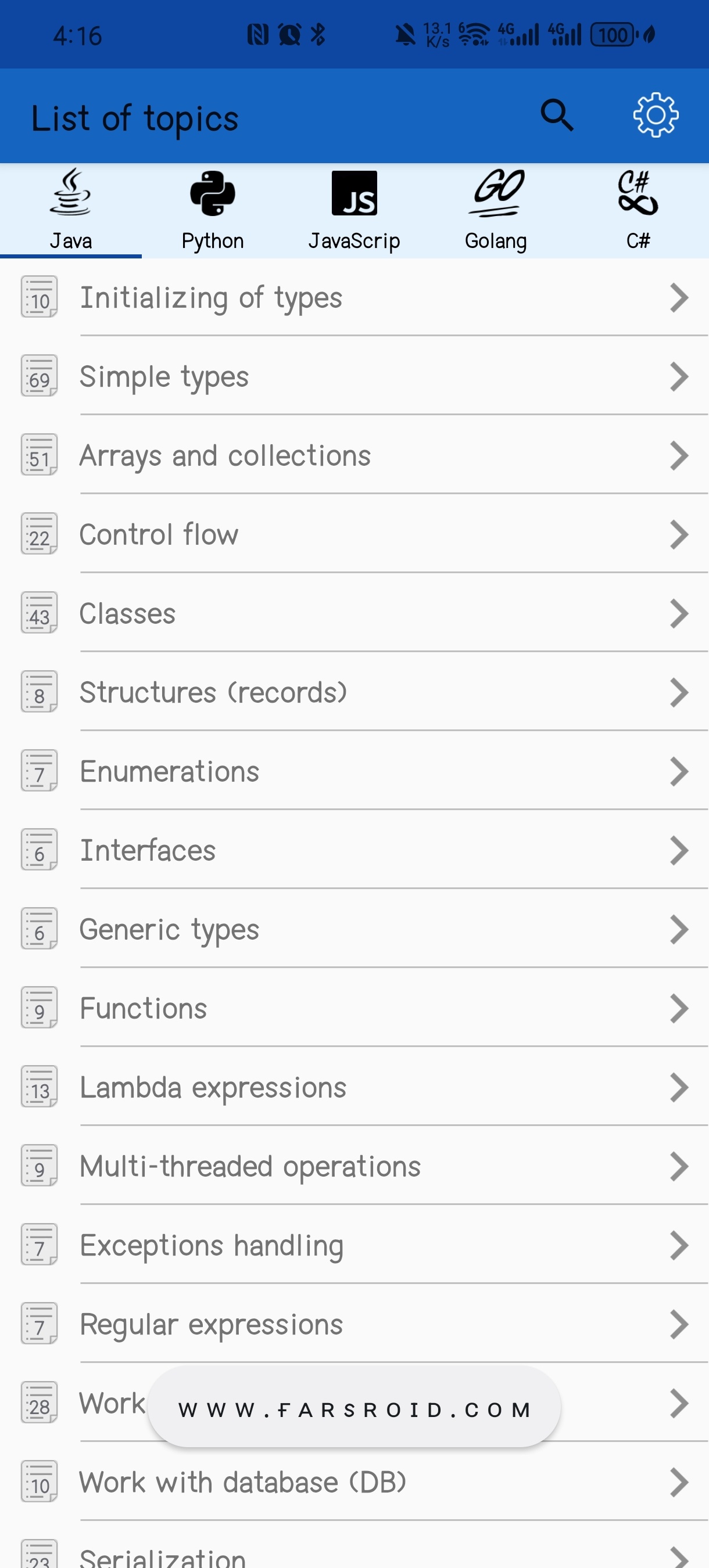This screenshot has height=1568, width=709.
Task: Tap the C# logo icon
Action: [638, 192]
